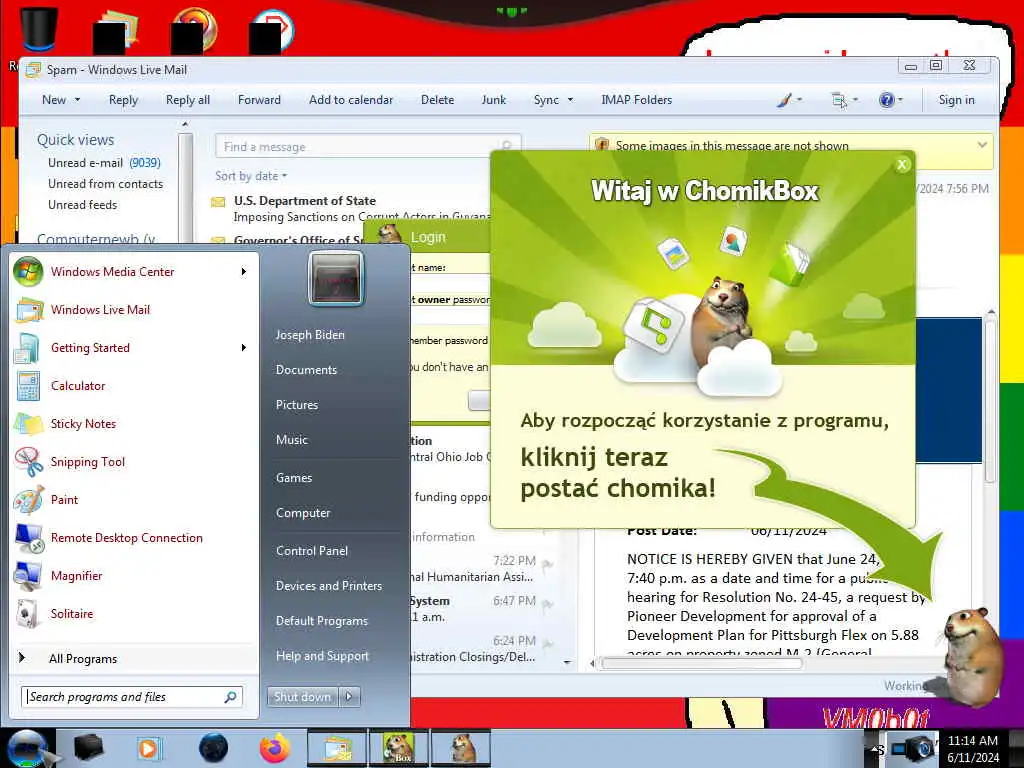The image size is (1024, 768).
Task: Open Computer from Start menu
Action: [x=303, y=513]
